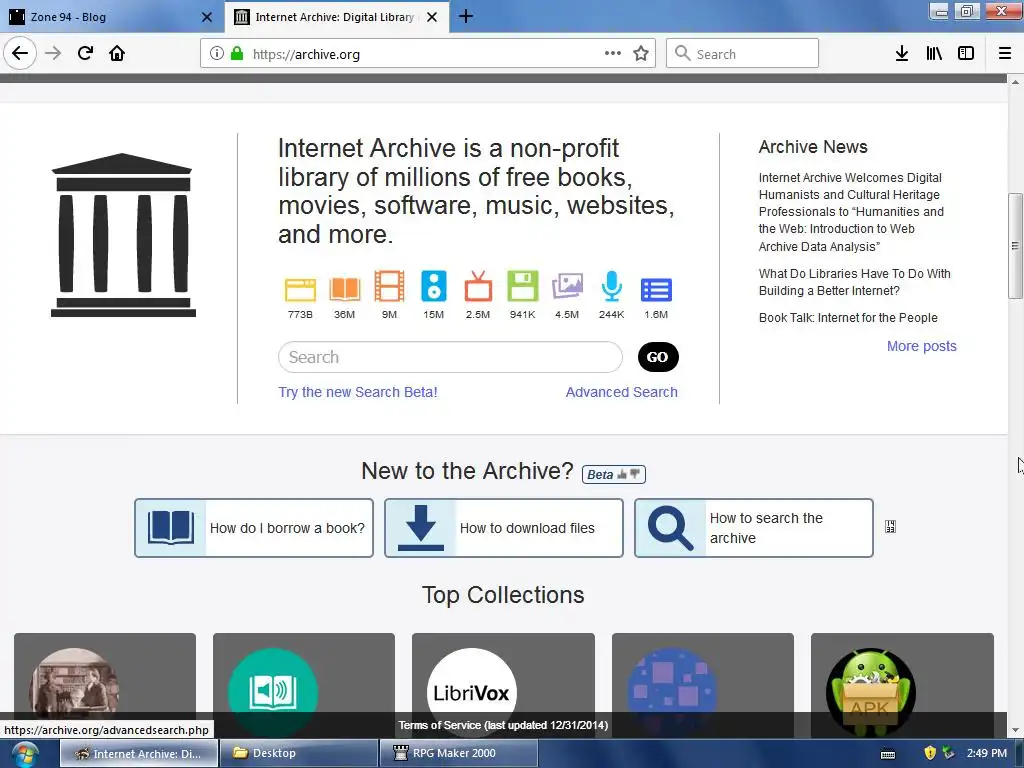The width and height of the screenshot is (1024, 768).
Task: Open the audio (15M) speaker icon
Action: 434,286
